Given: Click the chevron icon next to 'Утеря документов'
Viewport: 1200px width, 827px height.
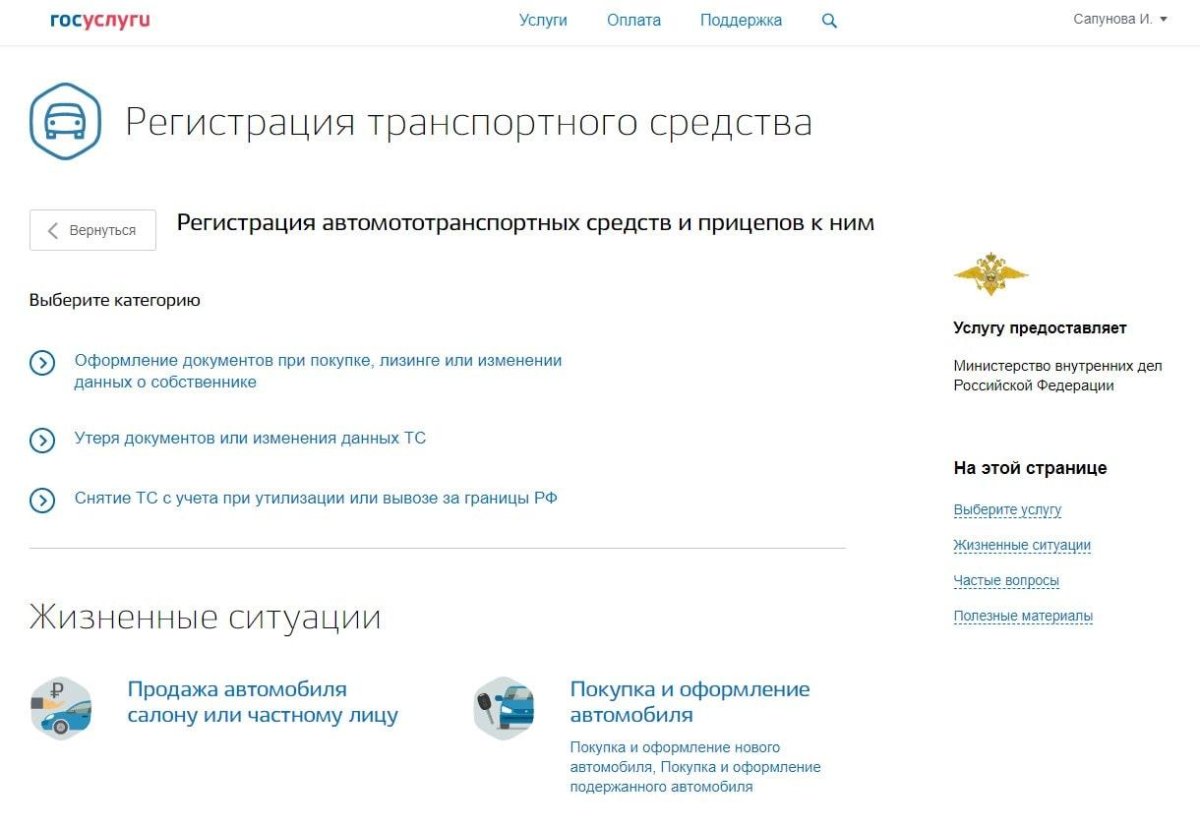Looking at the screenshot, I should (41, 438).
